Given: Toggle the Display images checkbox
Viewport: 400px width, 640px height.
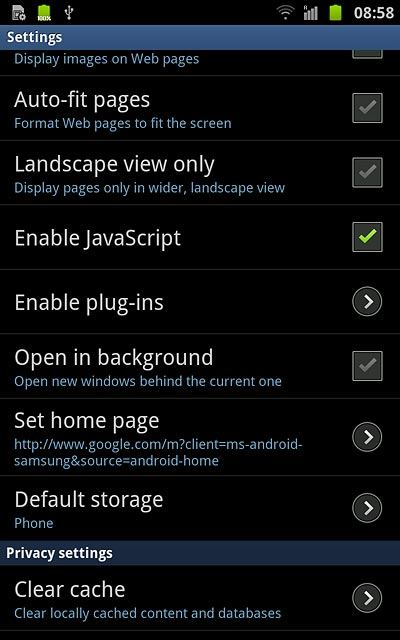Looking at the screenshot, I should (367, 54).
